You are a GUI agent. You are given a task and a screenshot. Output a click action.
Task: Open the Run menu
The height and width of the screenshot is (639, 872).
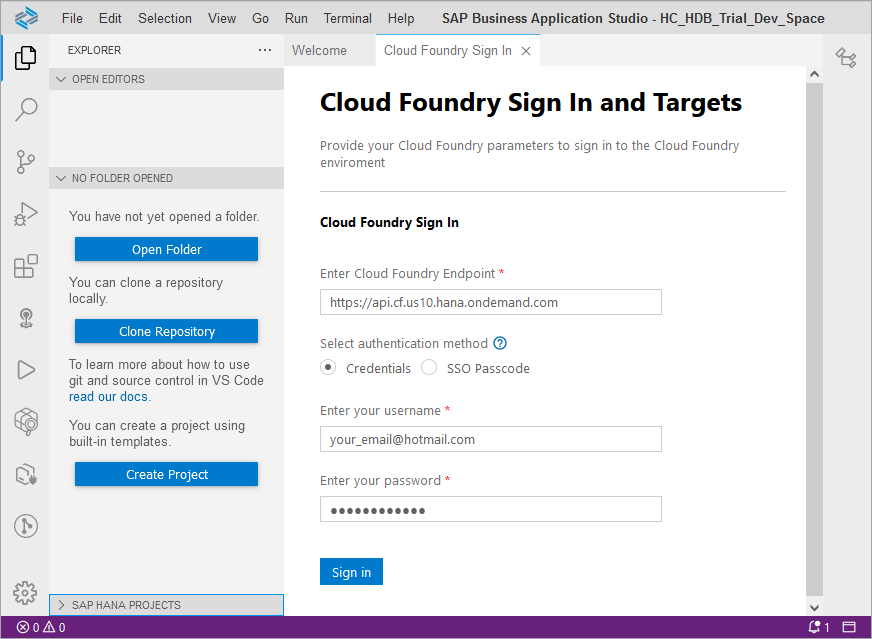(296, 18)
